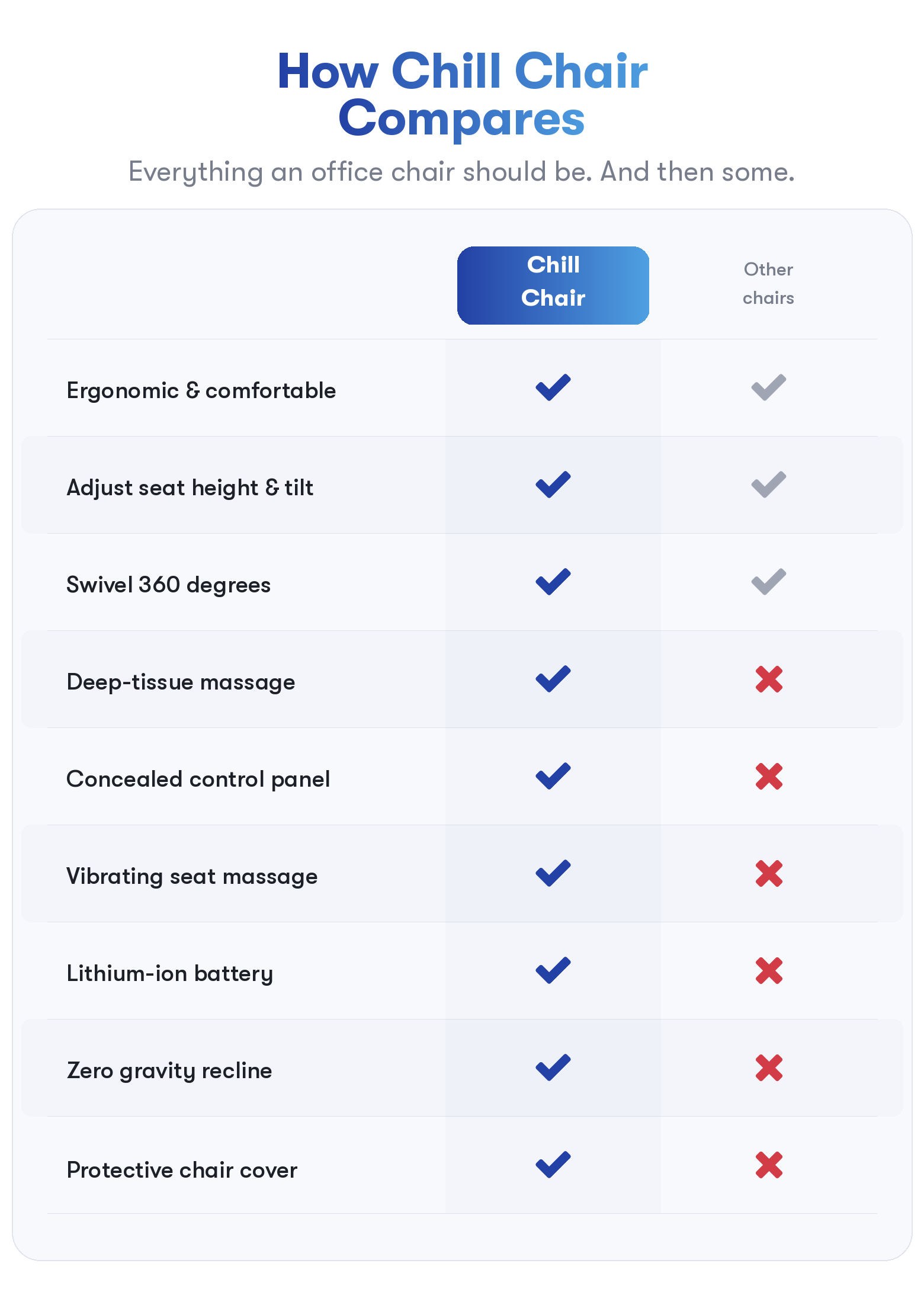Click red X beside Vibrating seat massage
924x1308 pixels.
pos(769,874)
